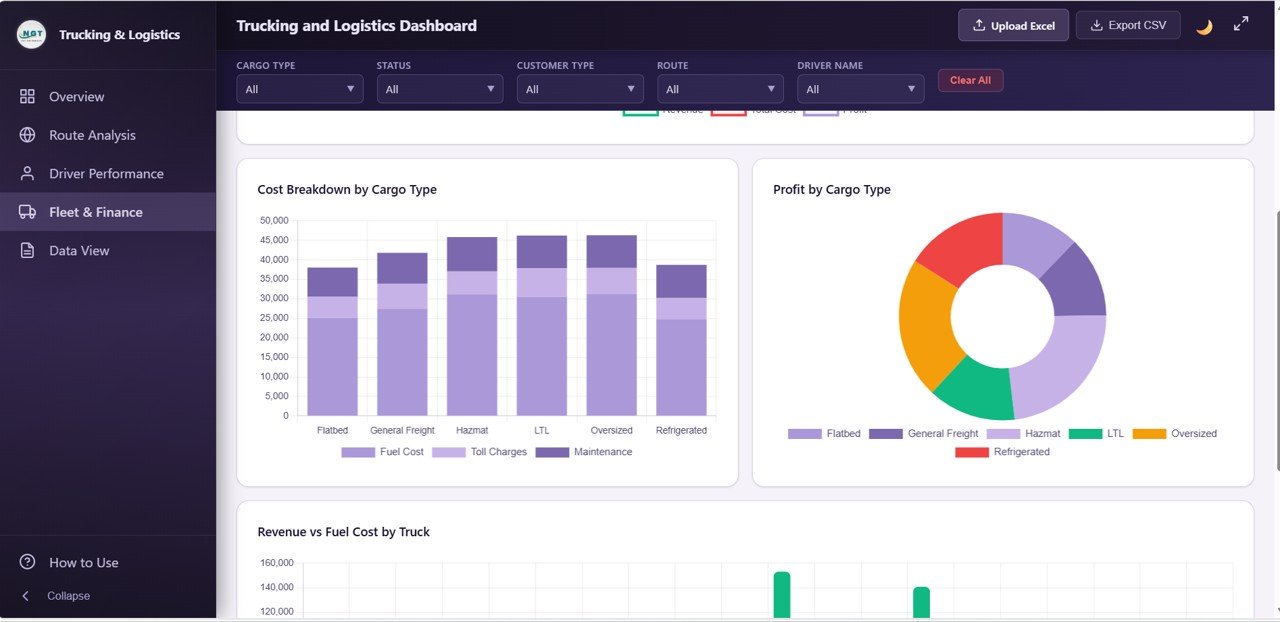Select the Customer Type filter

coord(580,88)
